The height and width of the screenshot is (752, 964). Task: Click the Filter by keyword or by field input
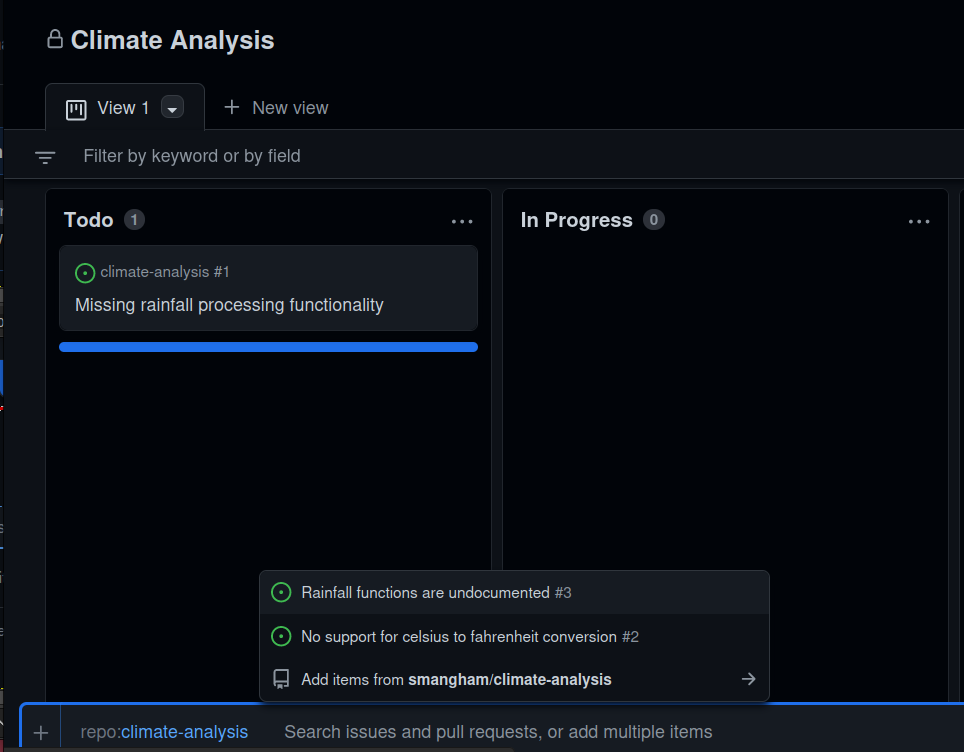[x=192, y=157]
